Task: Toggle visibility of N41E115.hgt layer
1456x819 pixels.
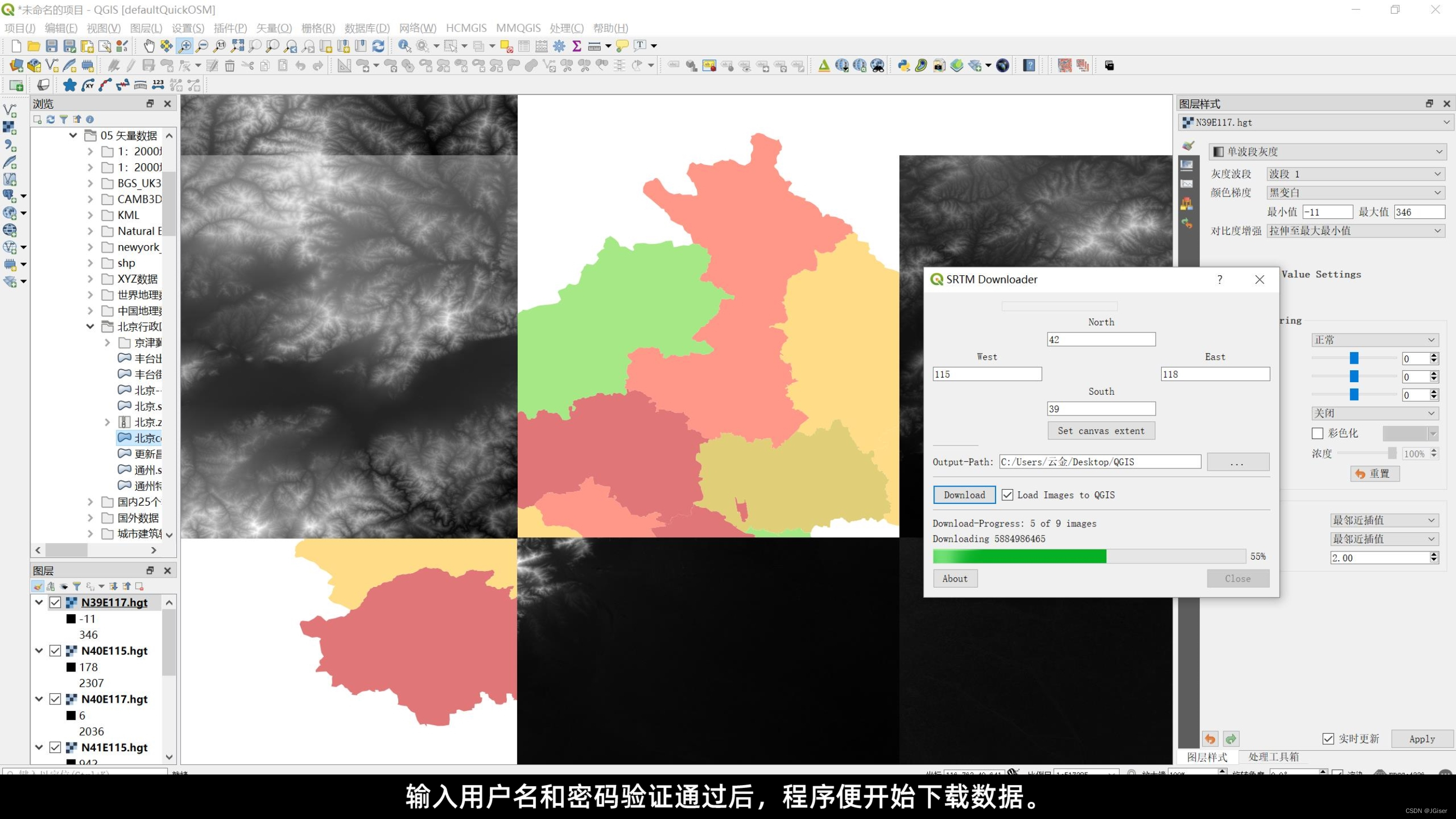Action: 55,747
